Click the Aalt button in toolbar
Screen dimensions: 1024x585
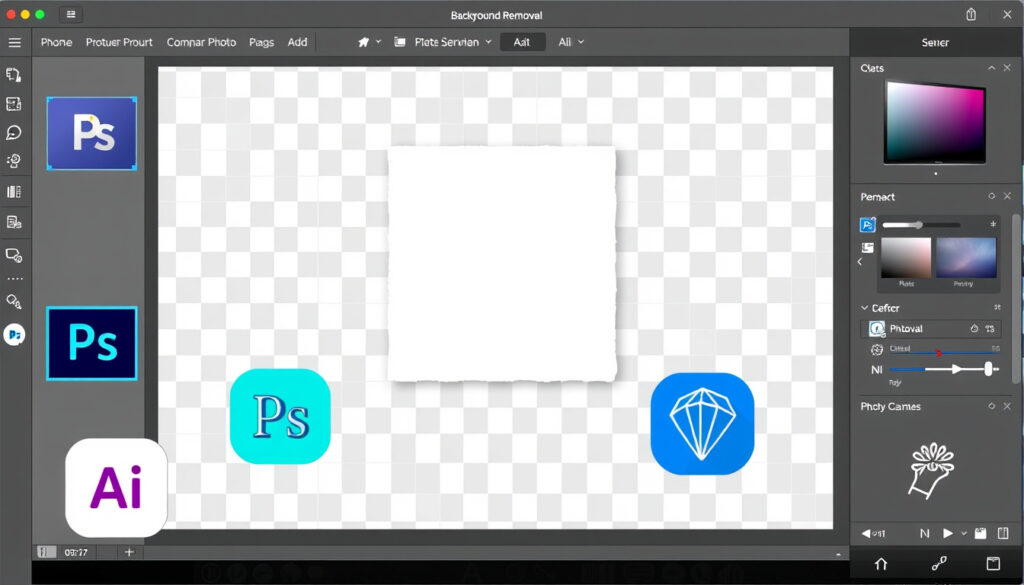[522, 42]
